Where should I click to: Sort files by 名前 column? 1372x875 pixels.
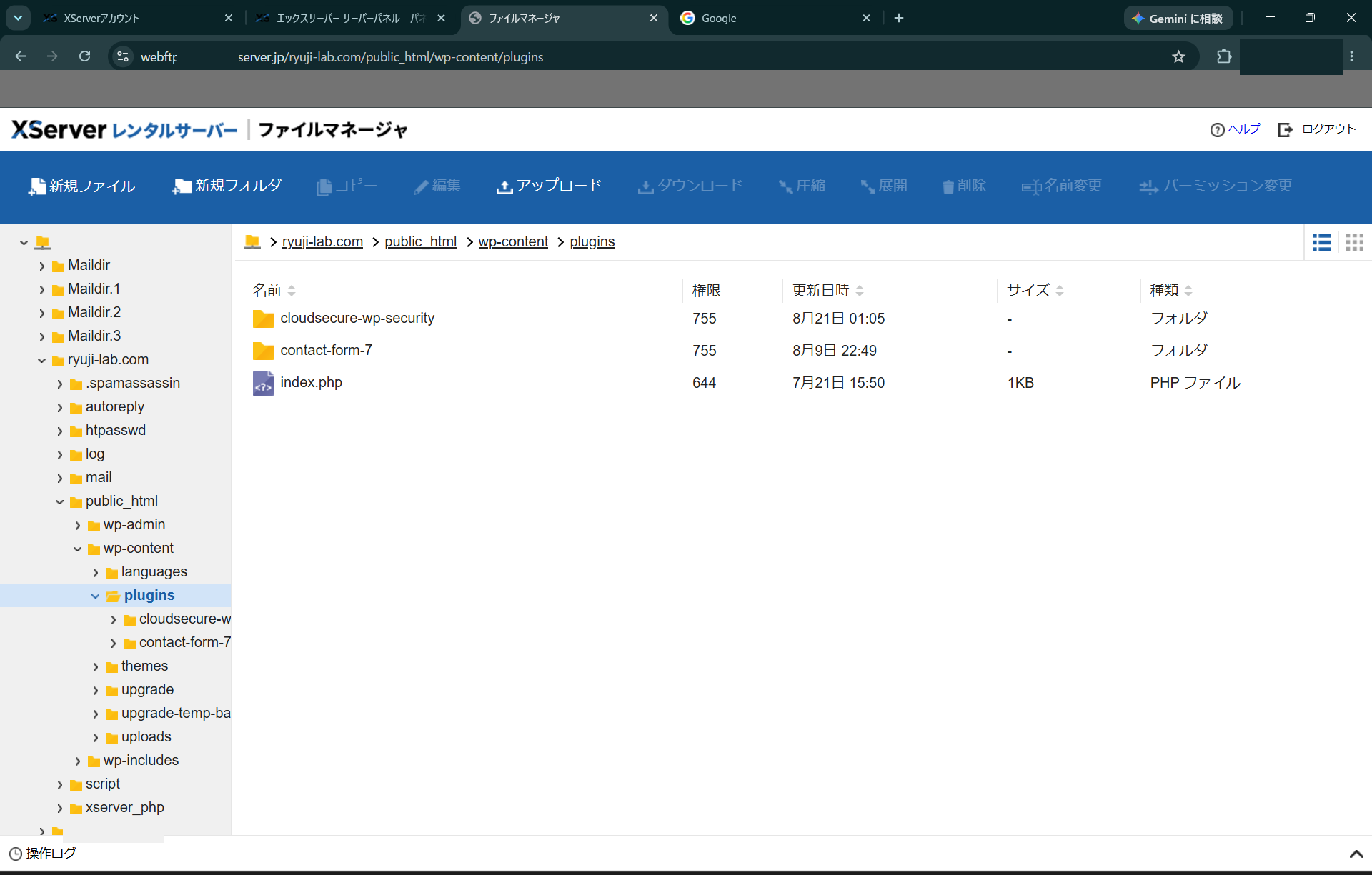(274, 290)
